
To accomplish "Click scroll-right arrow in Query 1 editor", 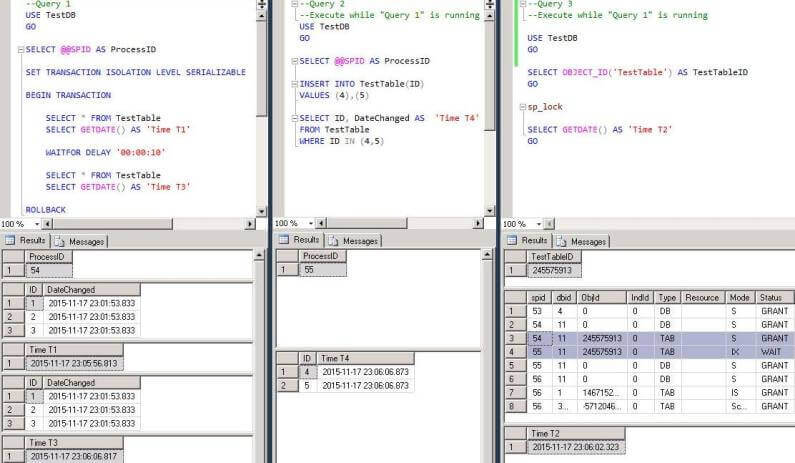I will (250, 224).
